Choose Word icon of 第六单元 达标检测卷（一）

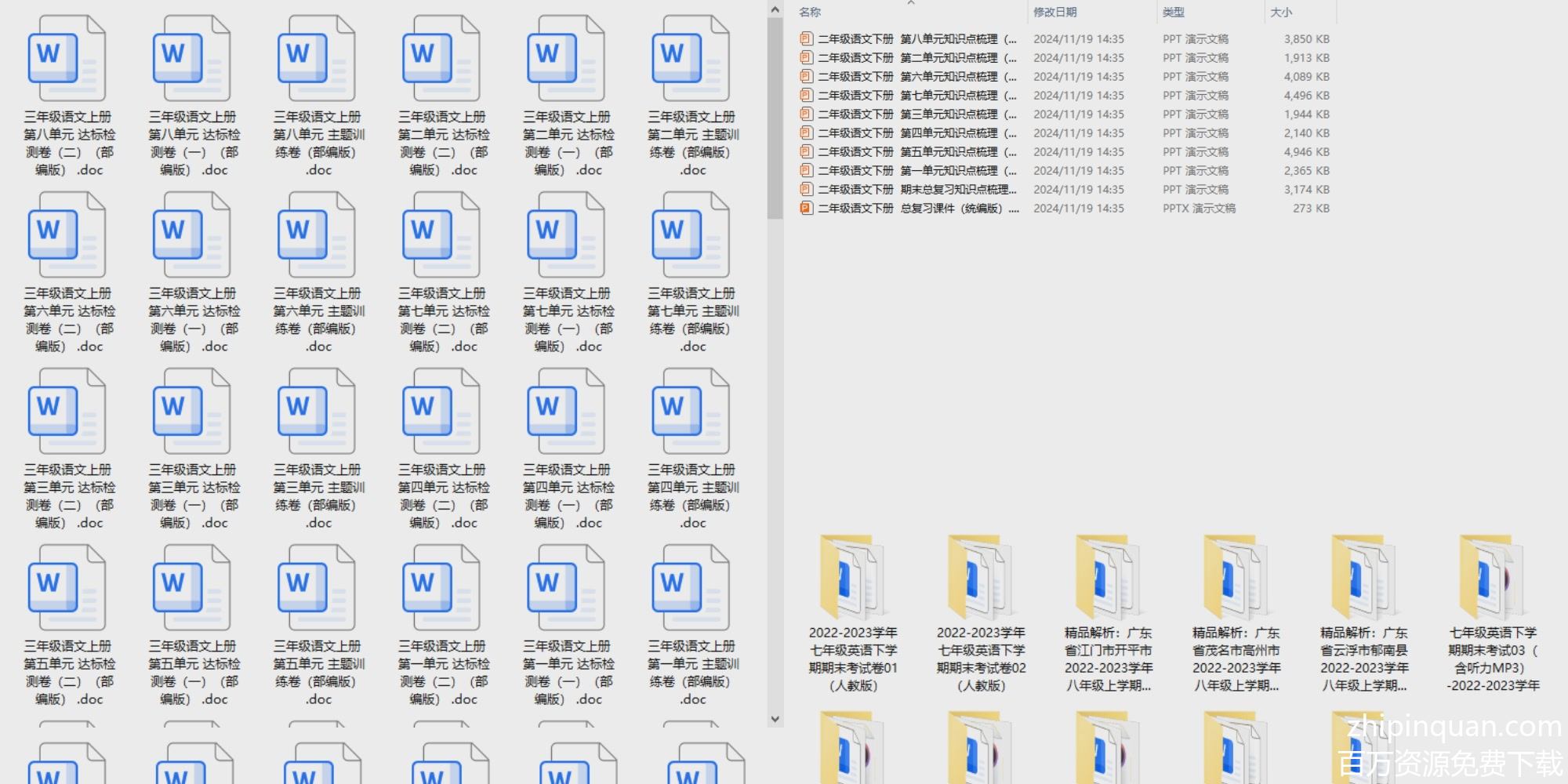point(191,235)
